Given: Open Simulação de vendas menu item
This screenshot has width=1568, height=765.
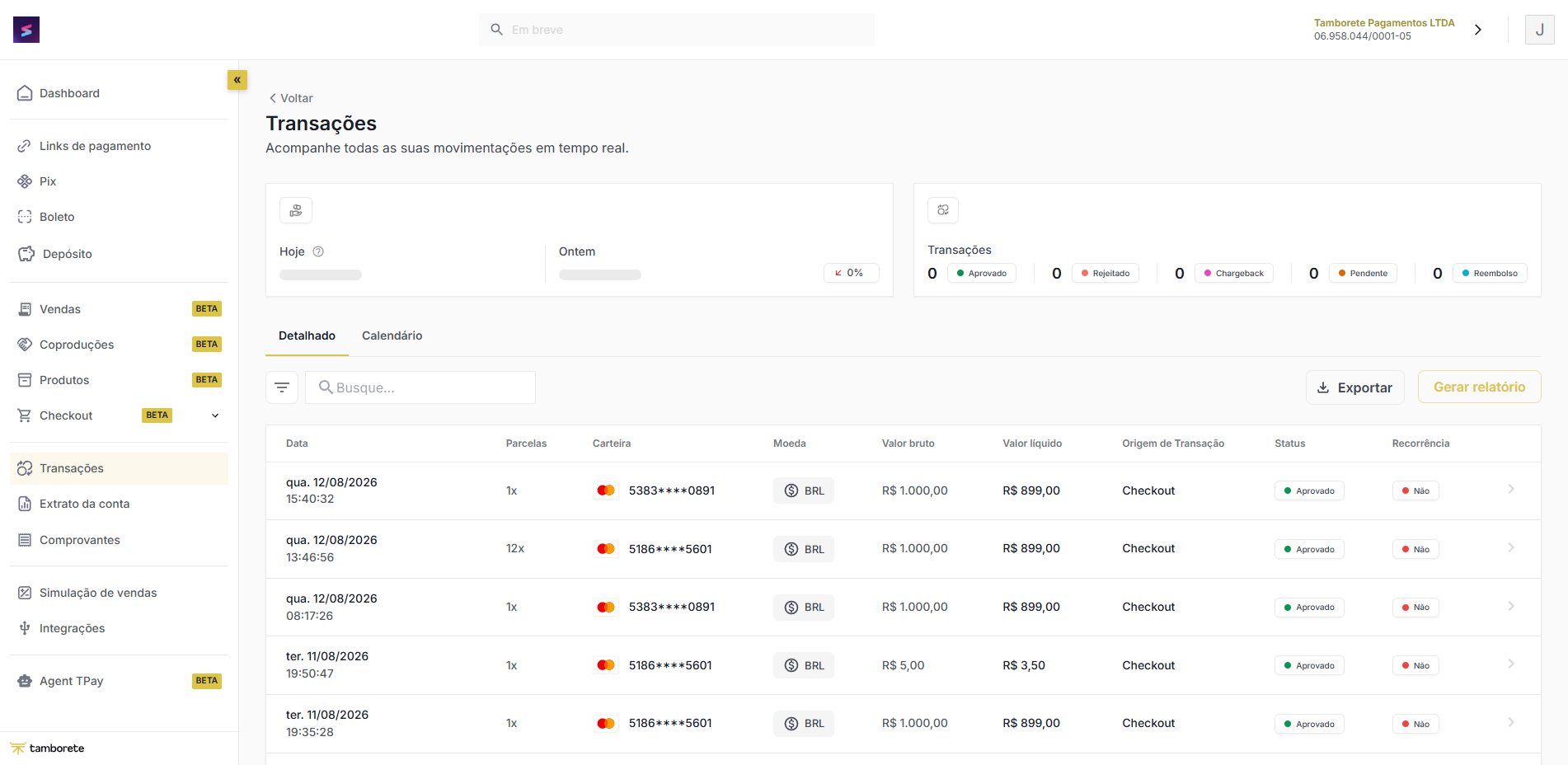Looking at the screenshot, I should (x=119, y=593).
